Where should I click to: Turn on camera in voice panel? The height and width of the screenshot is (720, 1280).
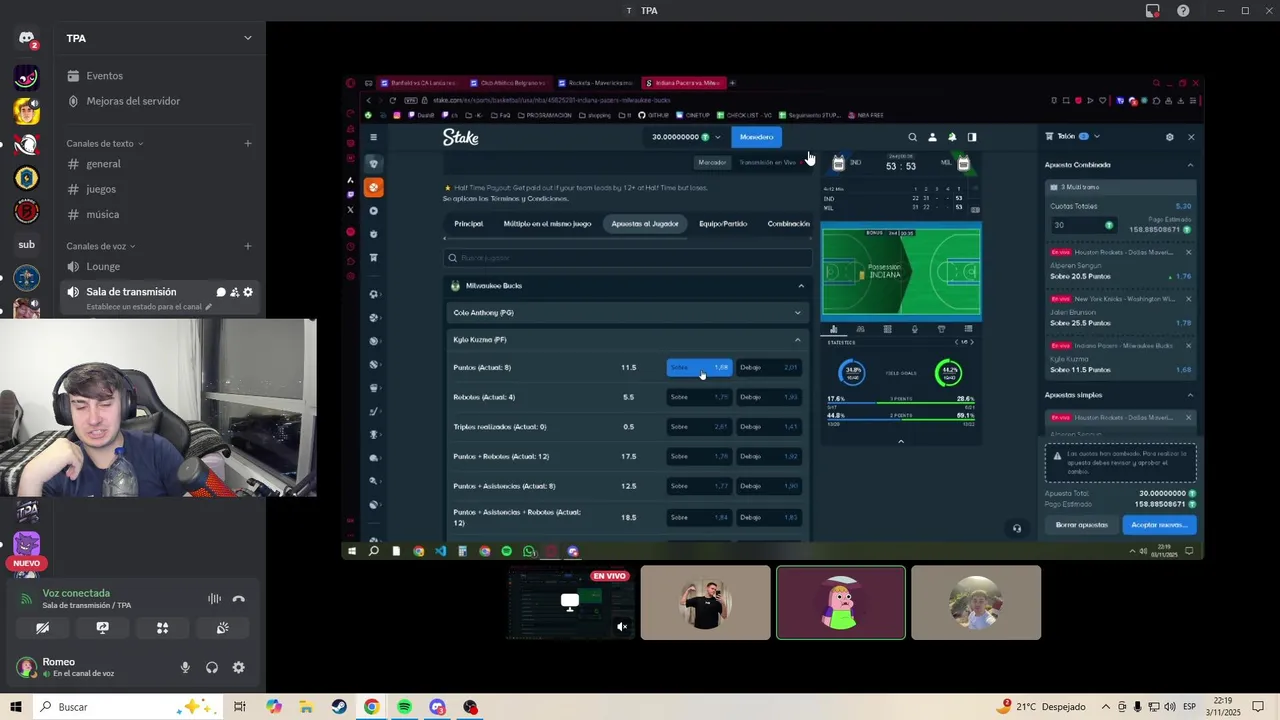(42, 628)
